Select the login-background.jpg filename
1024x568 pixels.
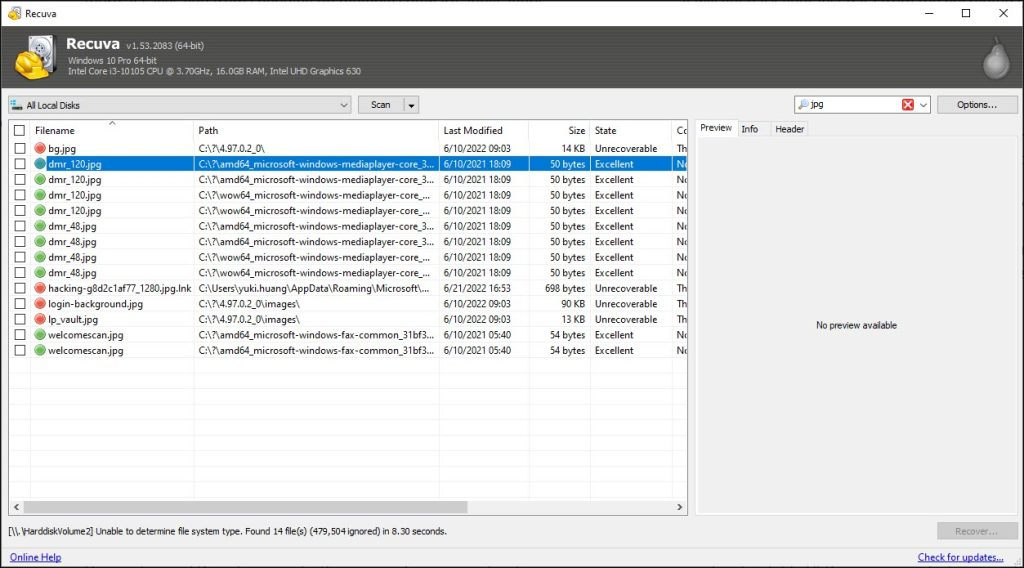95,304
